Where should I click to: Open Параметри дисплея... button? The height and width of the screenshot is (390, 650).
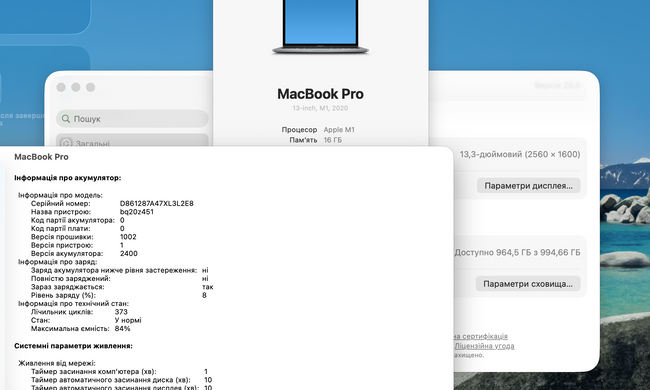point(529,186)
